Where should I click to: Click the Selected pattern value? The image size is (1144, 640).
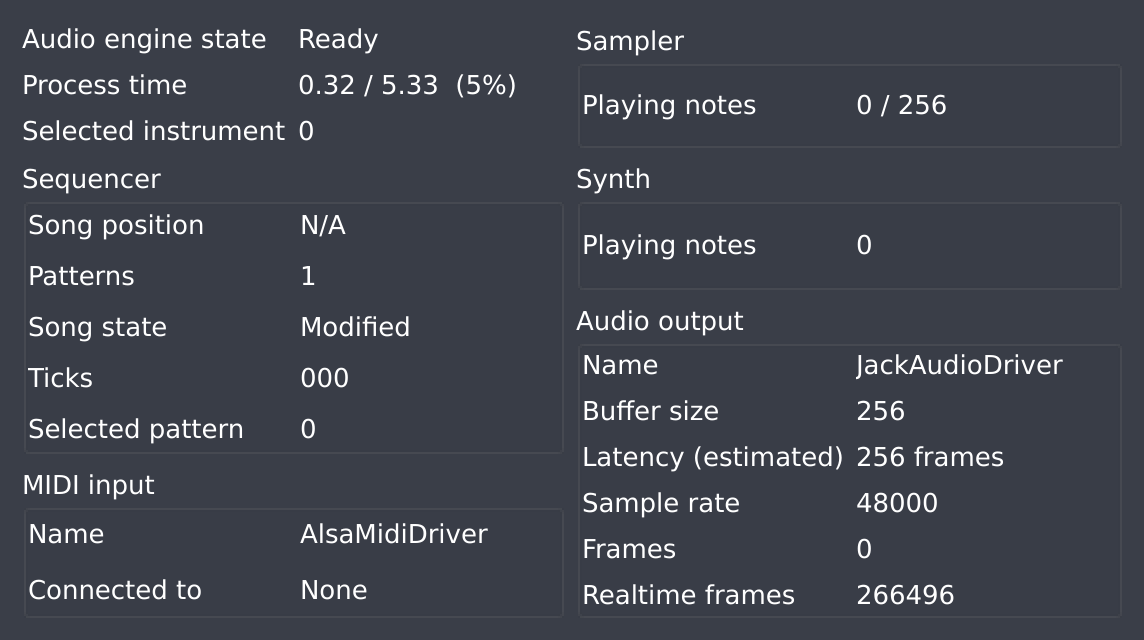(x=306, y=429)
